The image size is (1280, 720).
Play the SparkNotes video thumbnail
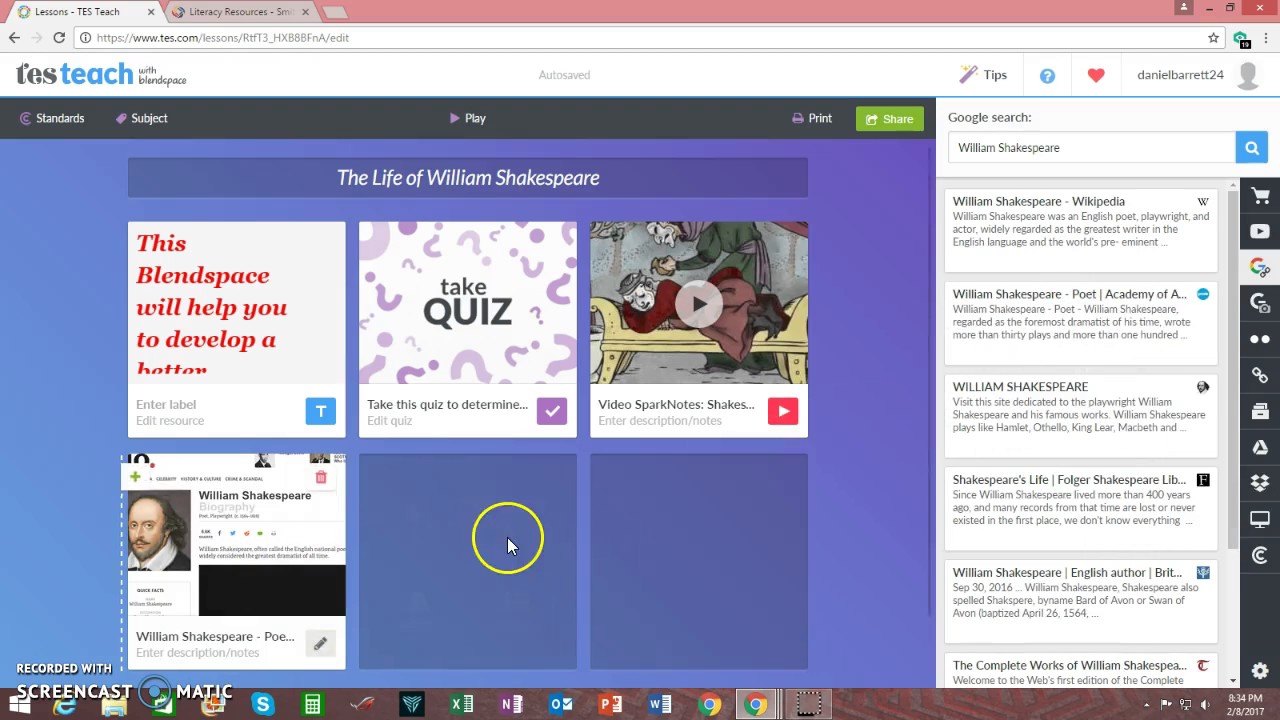[x=699, y=303]
